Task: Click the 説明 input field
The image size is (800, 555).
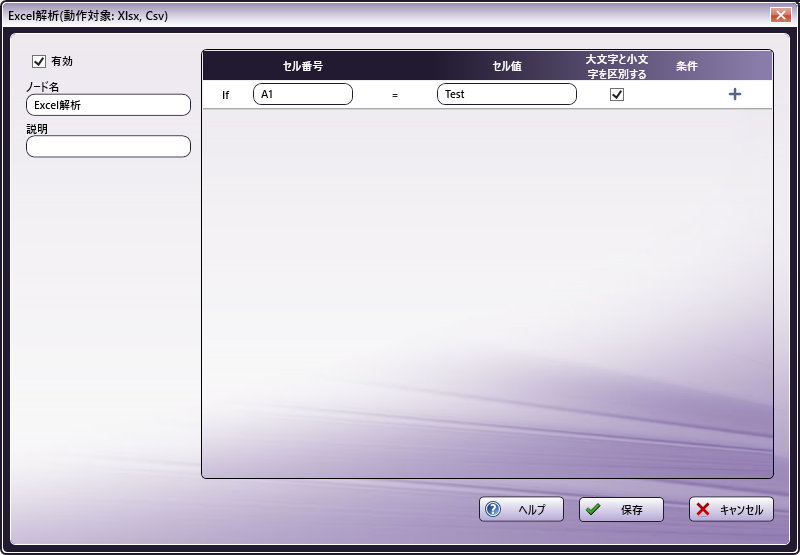Action: pyautogui.click(x=108, y=146)
